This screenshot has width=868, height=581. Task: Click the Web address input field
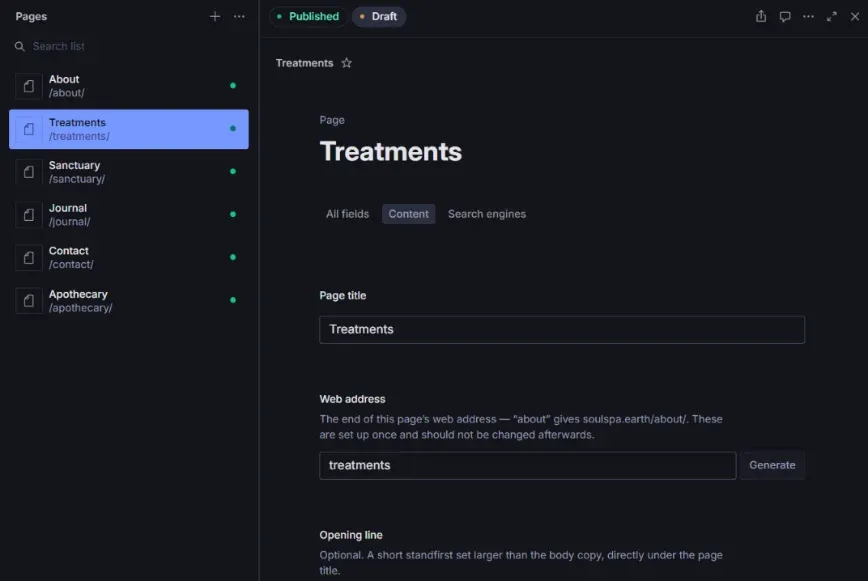(528, 465)
